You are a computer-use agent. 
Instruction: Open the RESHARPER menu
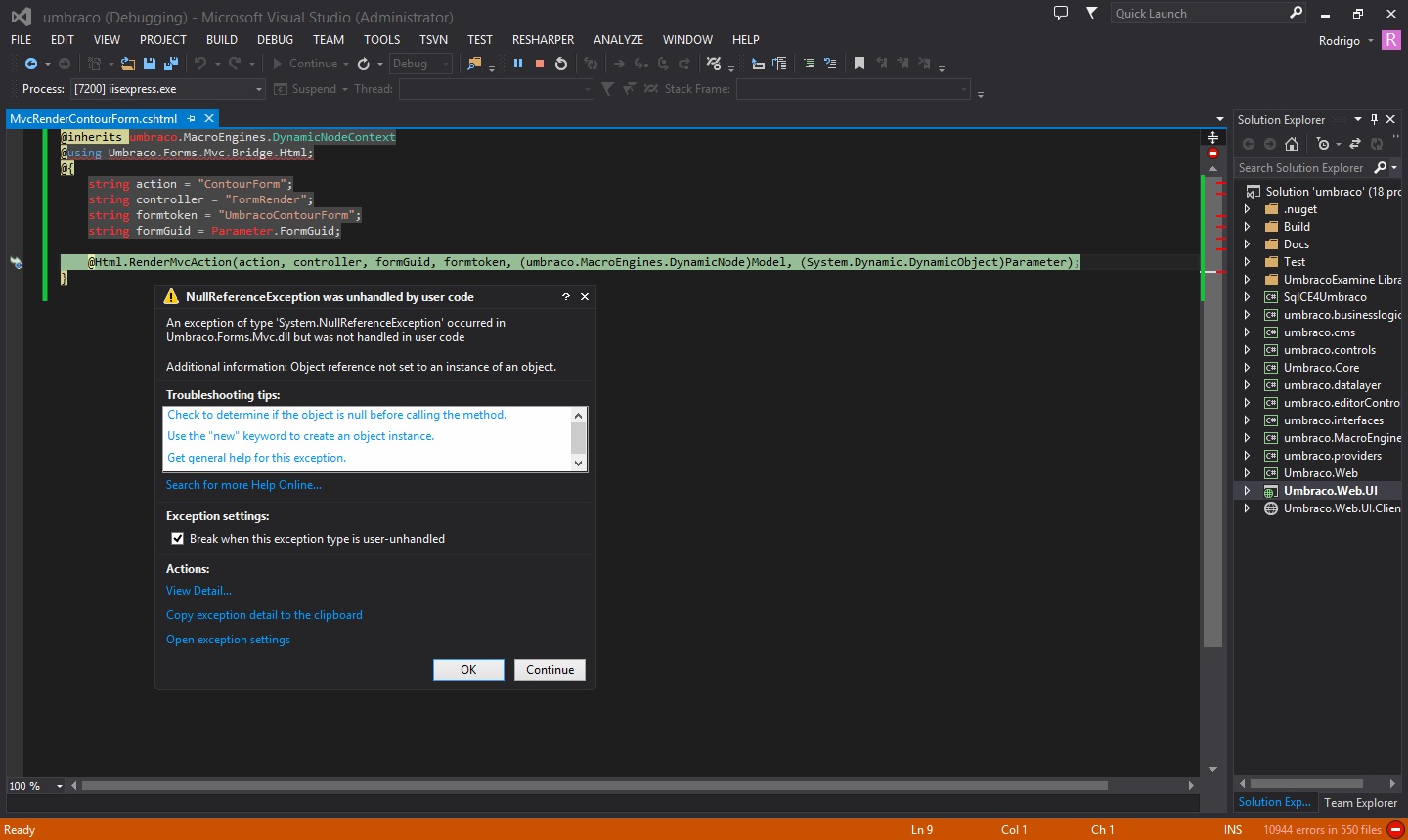(x=543, y=40)
